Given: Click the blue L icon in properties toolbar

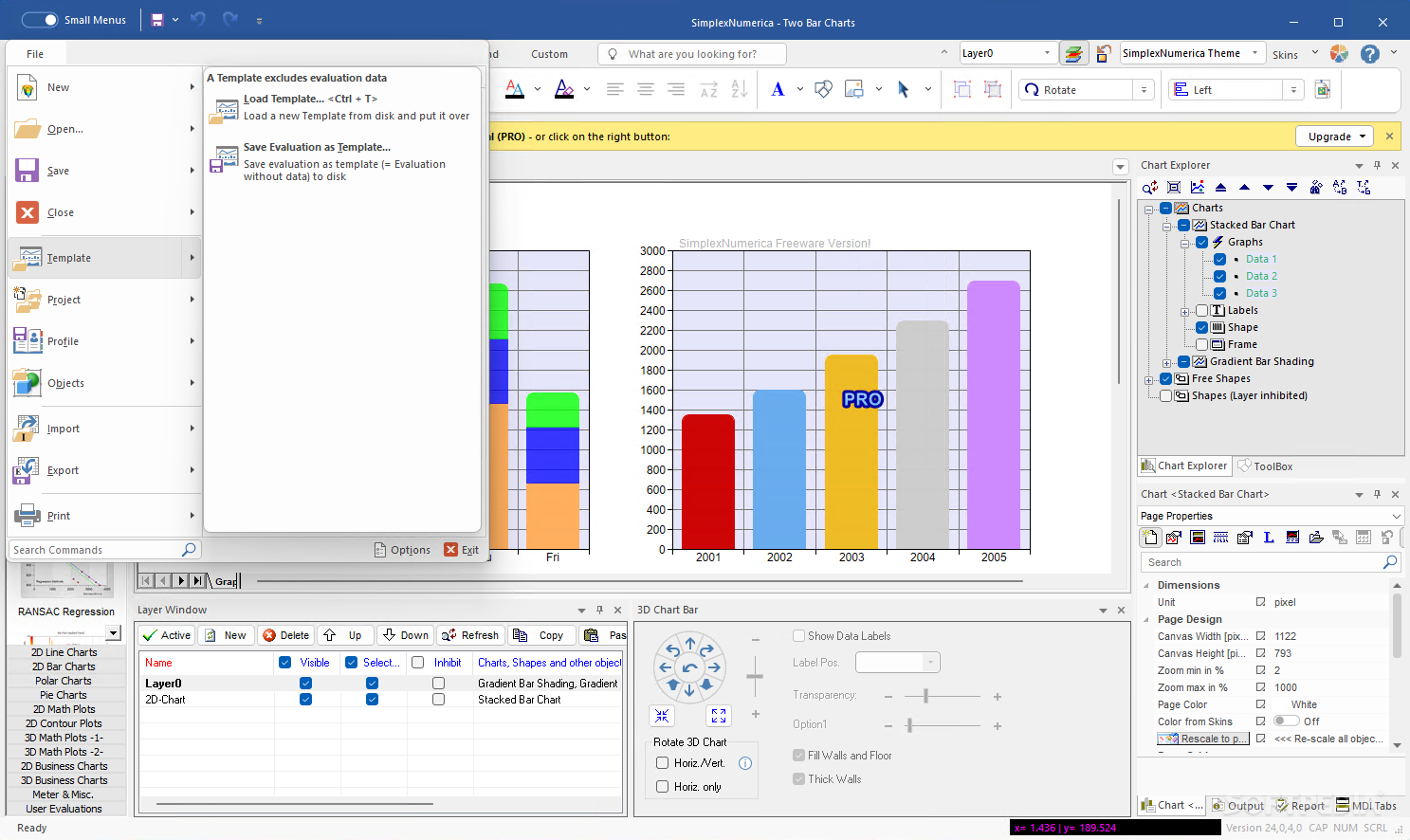Looking at the screenshot, I should click(x=1269, y=538).
